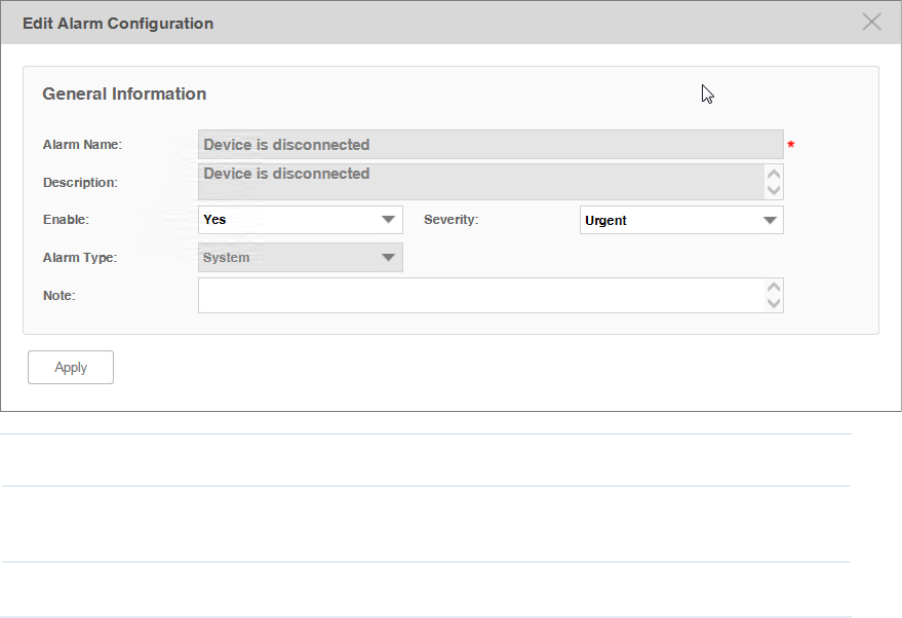Close the Edit Alarm Configuration dialog
Screen dimensions: 902x618
[871, 22]
